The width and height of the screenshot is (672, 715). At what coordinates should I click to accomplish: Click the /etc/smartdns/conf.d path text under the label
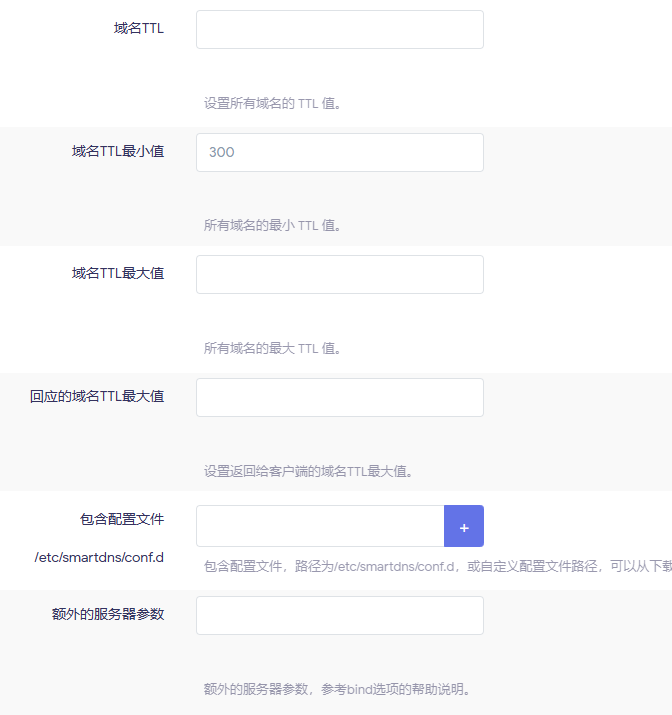[99, 557]
